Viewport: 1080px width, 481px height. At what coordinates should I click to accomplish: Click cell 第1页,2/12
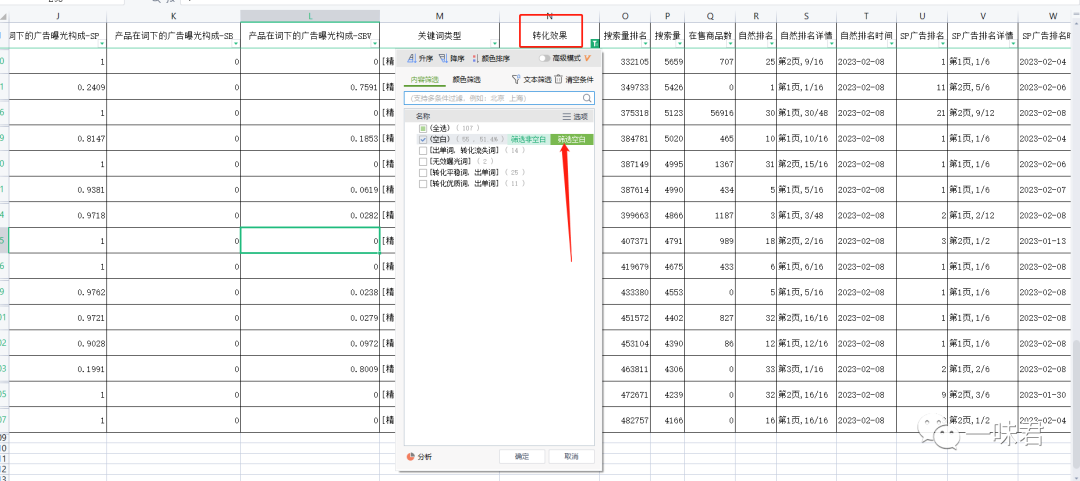coord(982,215)
